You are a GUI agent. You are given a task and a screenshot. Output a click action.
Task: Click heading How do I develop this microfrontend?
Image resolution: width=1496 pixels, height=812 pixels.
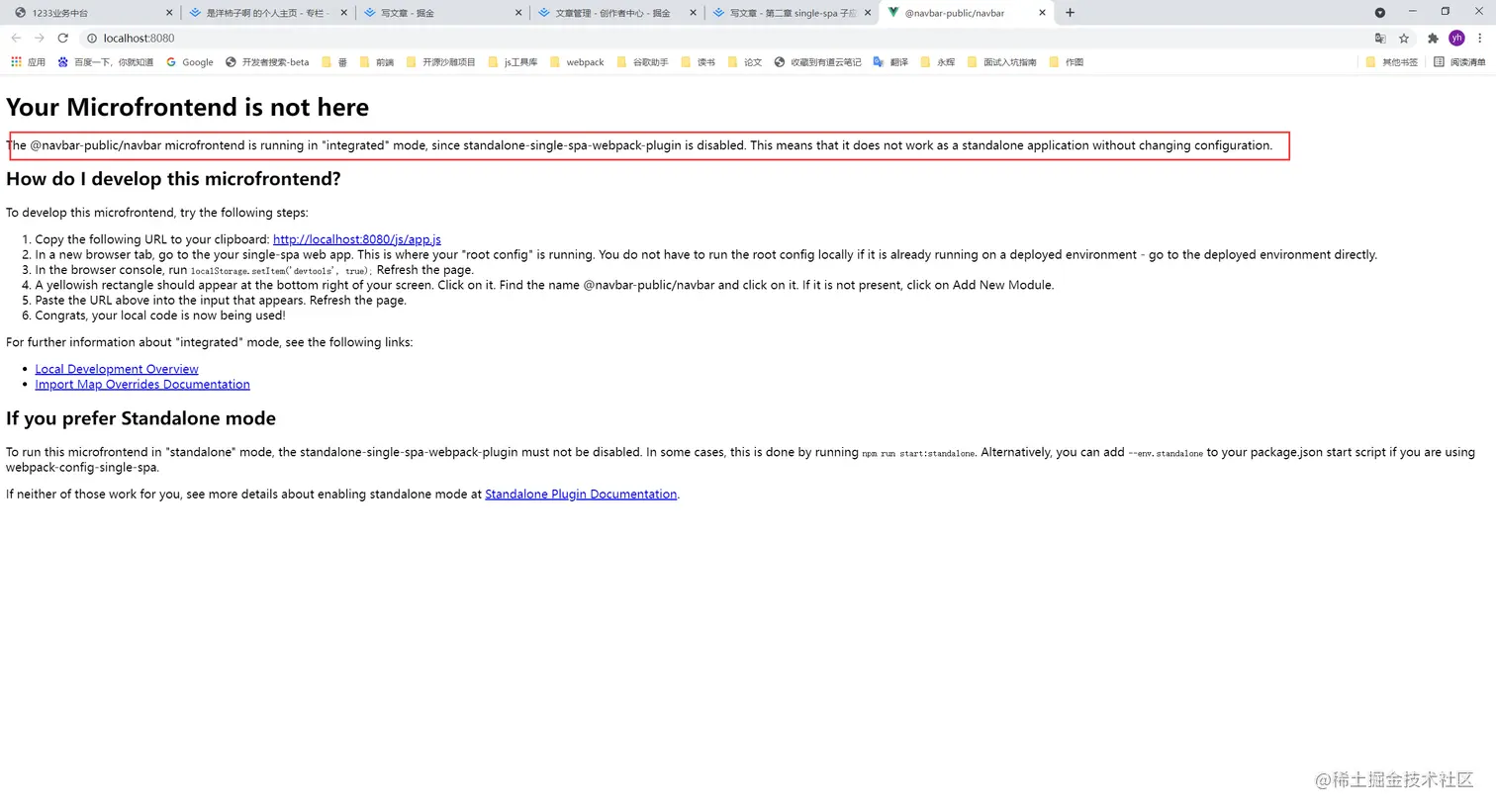pos(173,179)
